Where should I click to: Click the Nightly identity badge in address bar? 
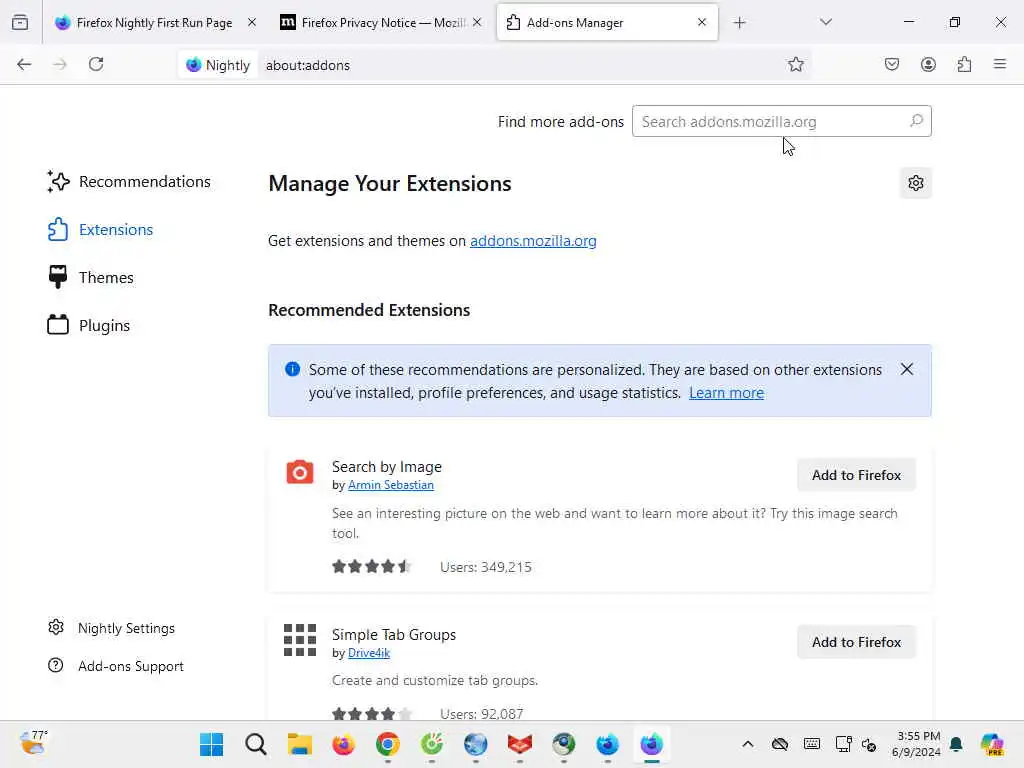coord(218,65)
